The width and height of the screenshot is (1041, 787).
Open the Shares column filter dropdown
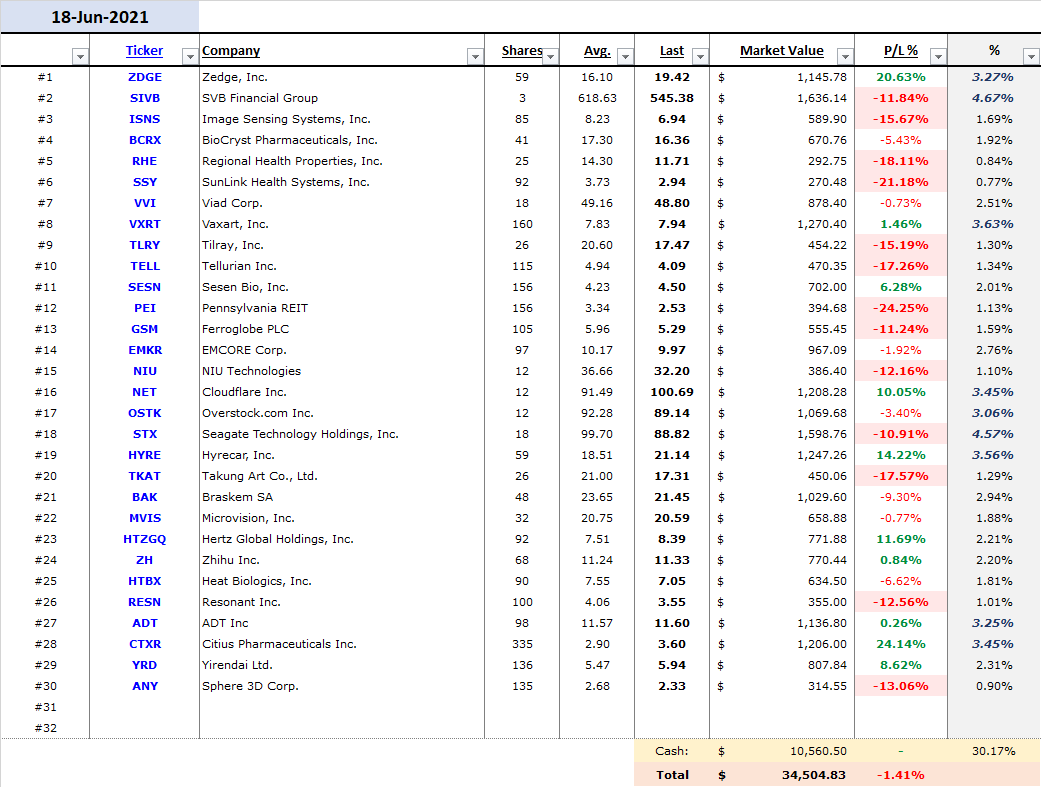(x=550, y=56)
